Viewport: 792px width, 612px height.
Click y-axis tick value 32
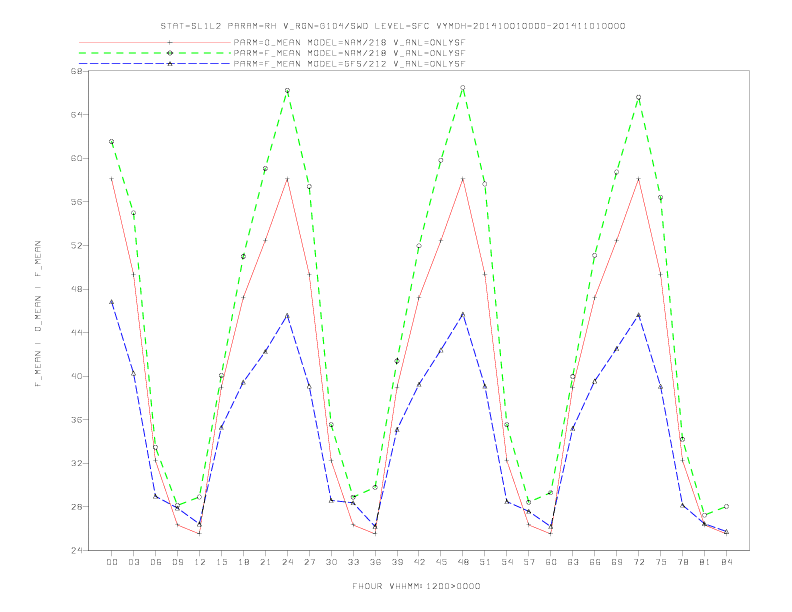pyautogui.click(x=77, y=463)
